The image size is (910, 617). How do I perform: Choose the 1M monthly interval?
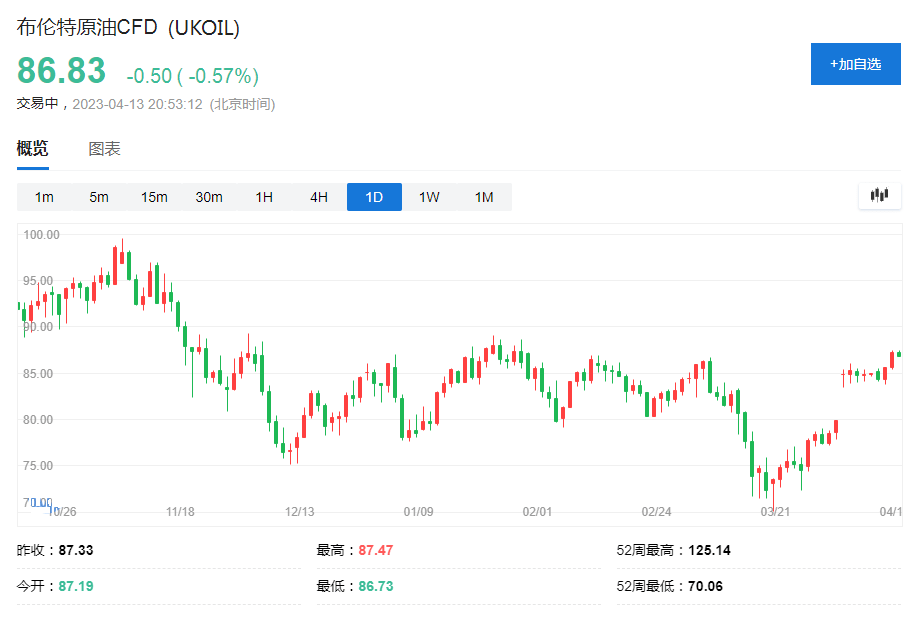484,197
